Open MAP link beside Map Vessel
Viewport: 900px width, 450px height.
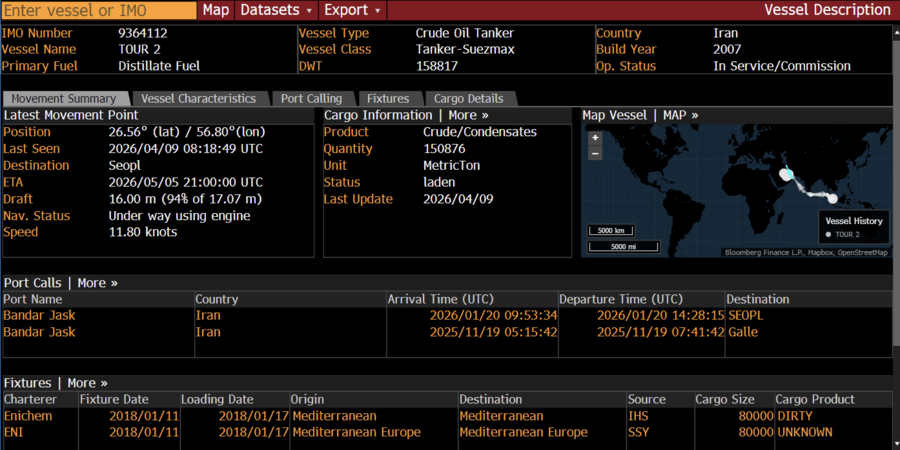(x=681, y=115)
